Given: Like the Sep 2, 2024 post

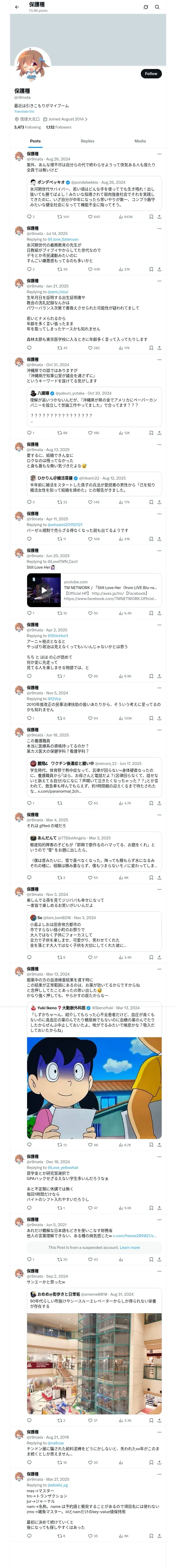Looking at the screenshot, I should [x=90, y=1421].
